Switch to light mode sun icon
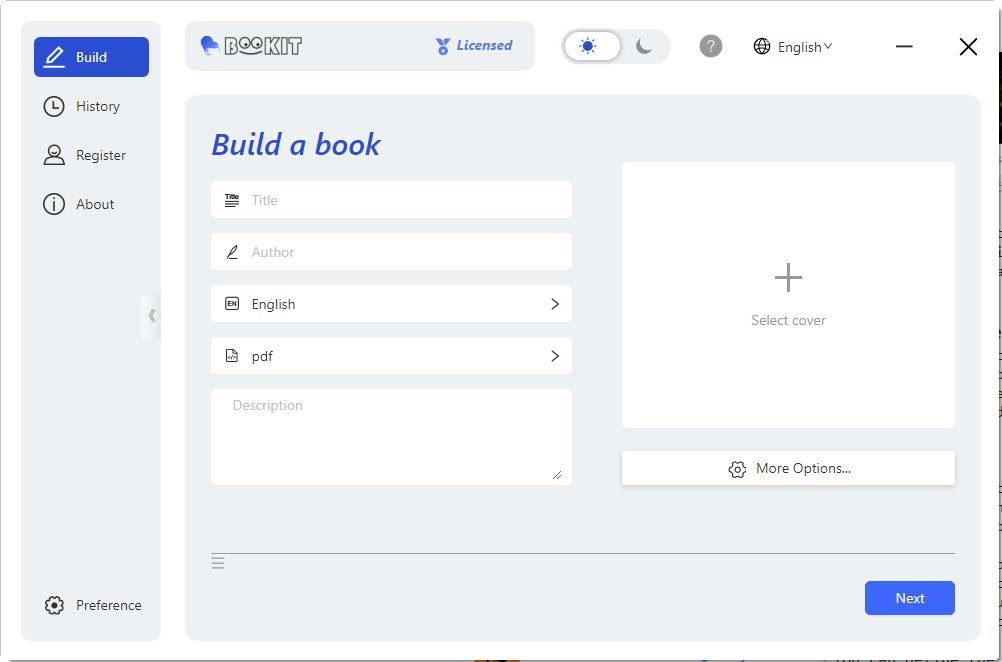This screenshot has height=662, width=1002. coord(587,46)
